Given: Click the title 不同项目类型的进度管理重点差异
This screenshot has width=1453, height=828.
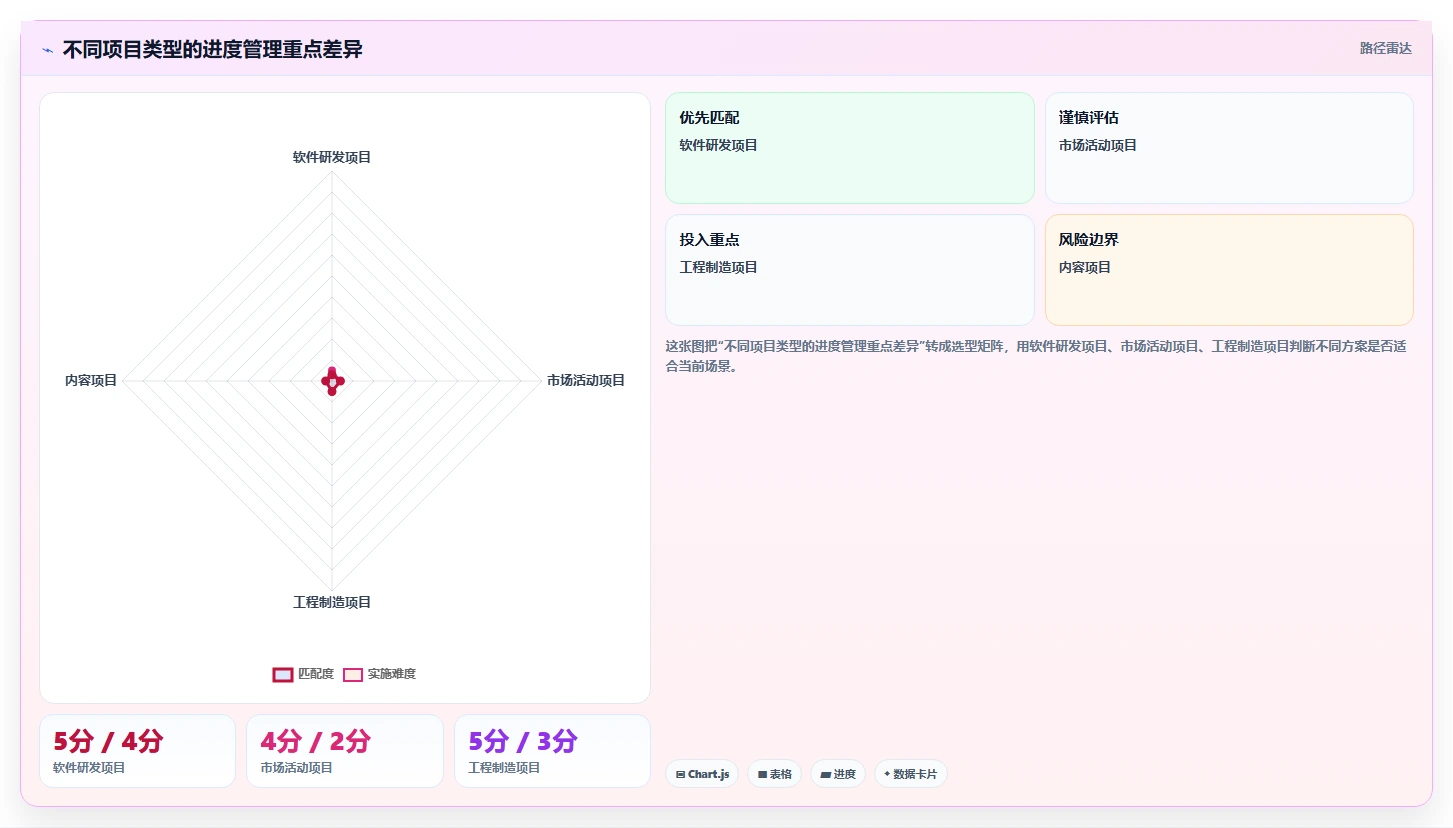Looking at the screenshot, I should click(212, 50).
